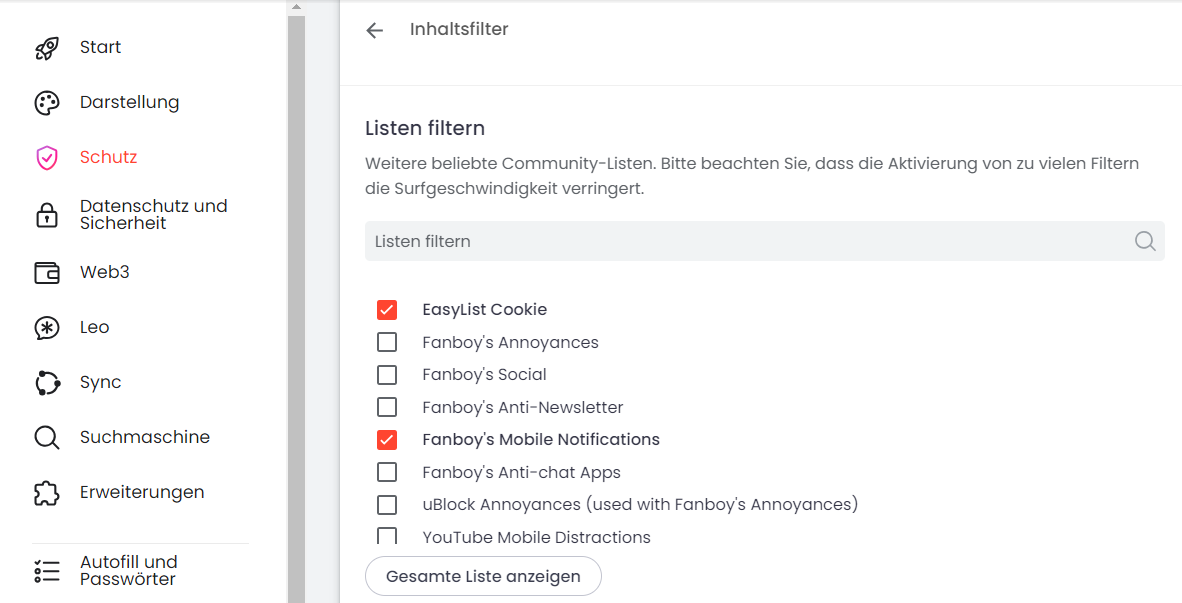Enable Fanboy's Annoyances checkbox
1182x603 pixels.
point(387,342)
